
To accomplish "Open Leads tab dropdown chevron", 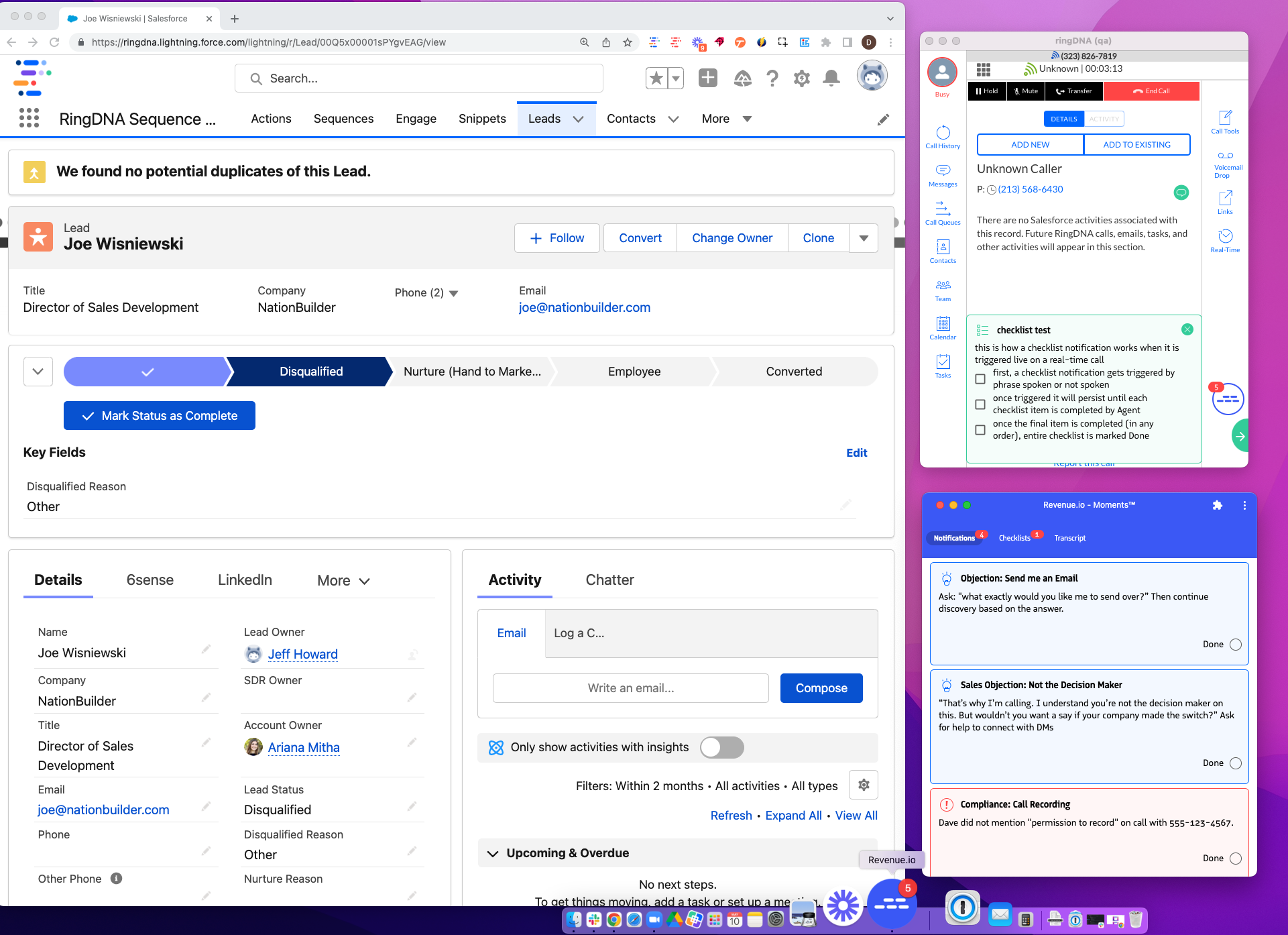I will coord(578,119).
